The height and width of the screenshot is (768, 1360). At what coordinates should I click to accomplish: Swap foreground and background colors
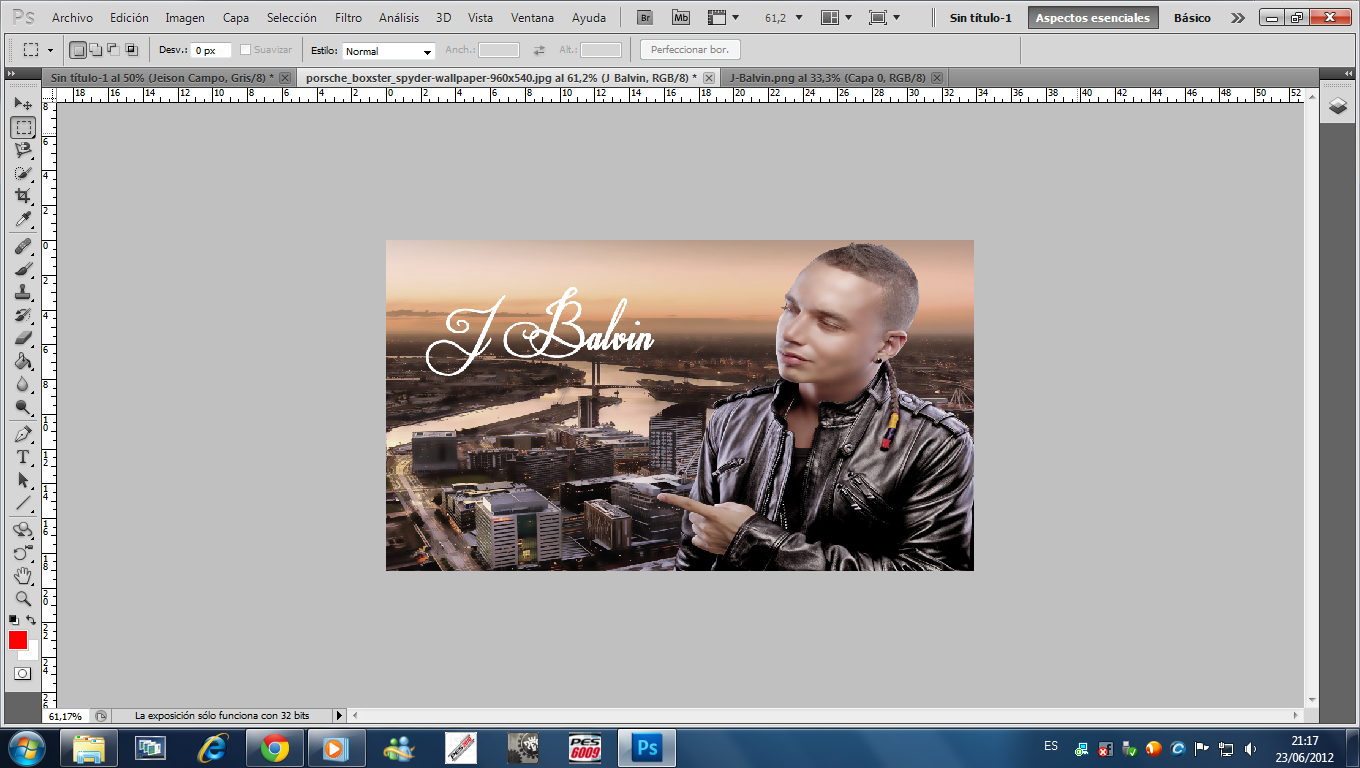point(32,621)
